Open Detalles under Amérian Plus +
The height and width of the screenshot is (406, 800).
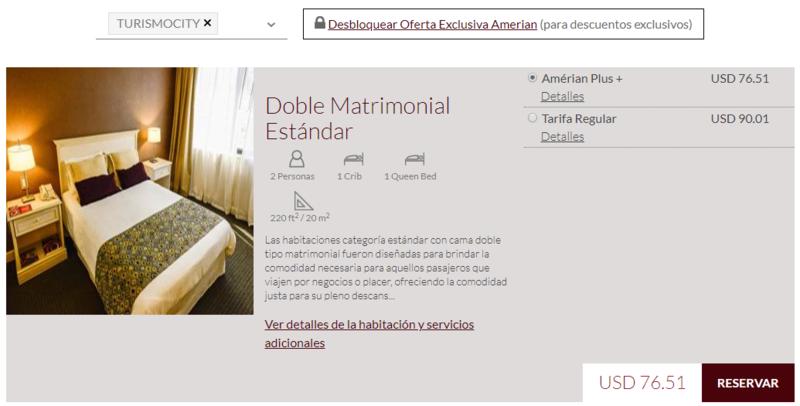[x=562, y=96]
